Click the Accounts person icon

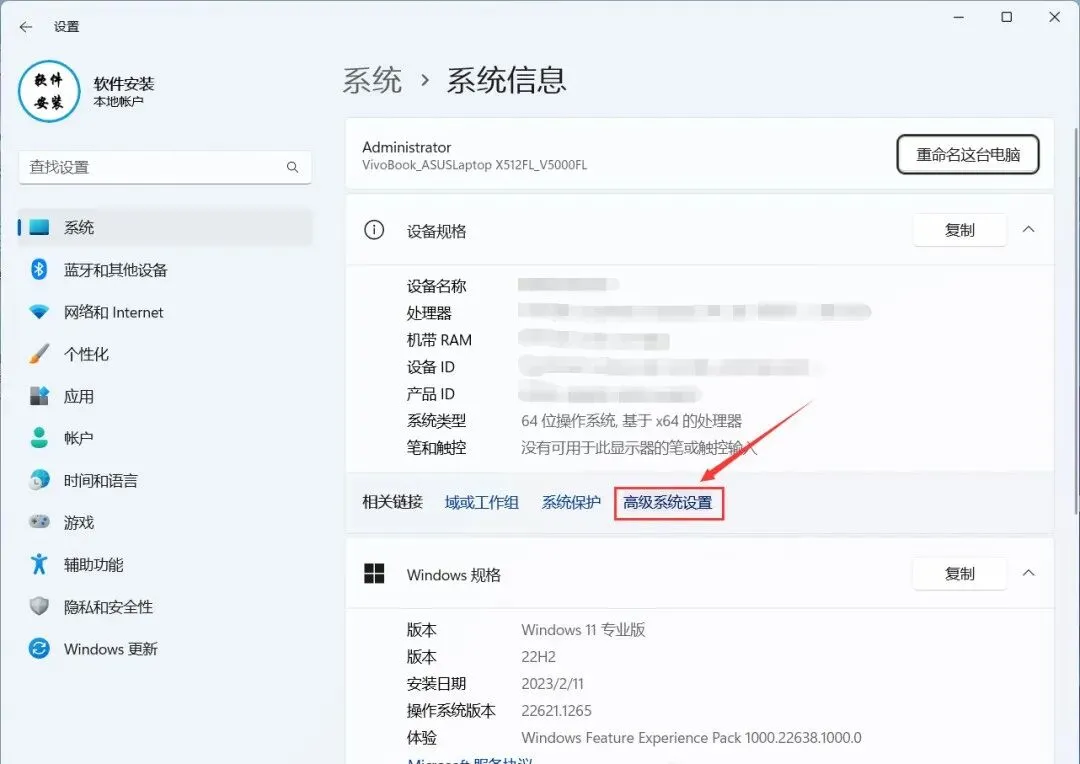39,438
